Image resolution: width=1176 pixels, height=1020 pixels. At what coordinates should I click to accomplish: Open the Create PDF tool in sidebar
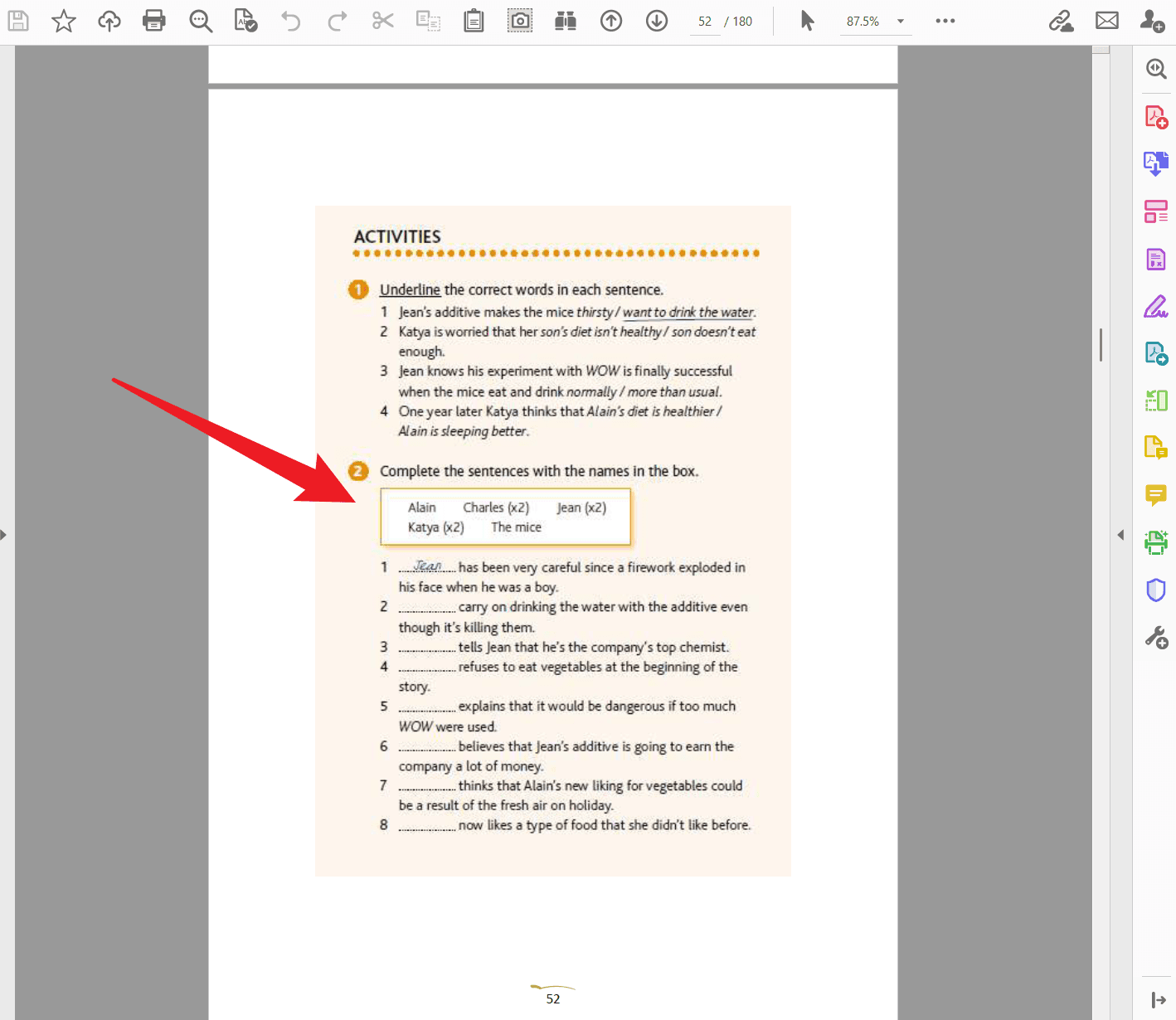pos(1156,117)
